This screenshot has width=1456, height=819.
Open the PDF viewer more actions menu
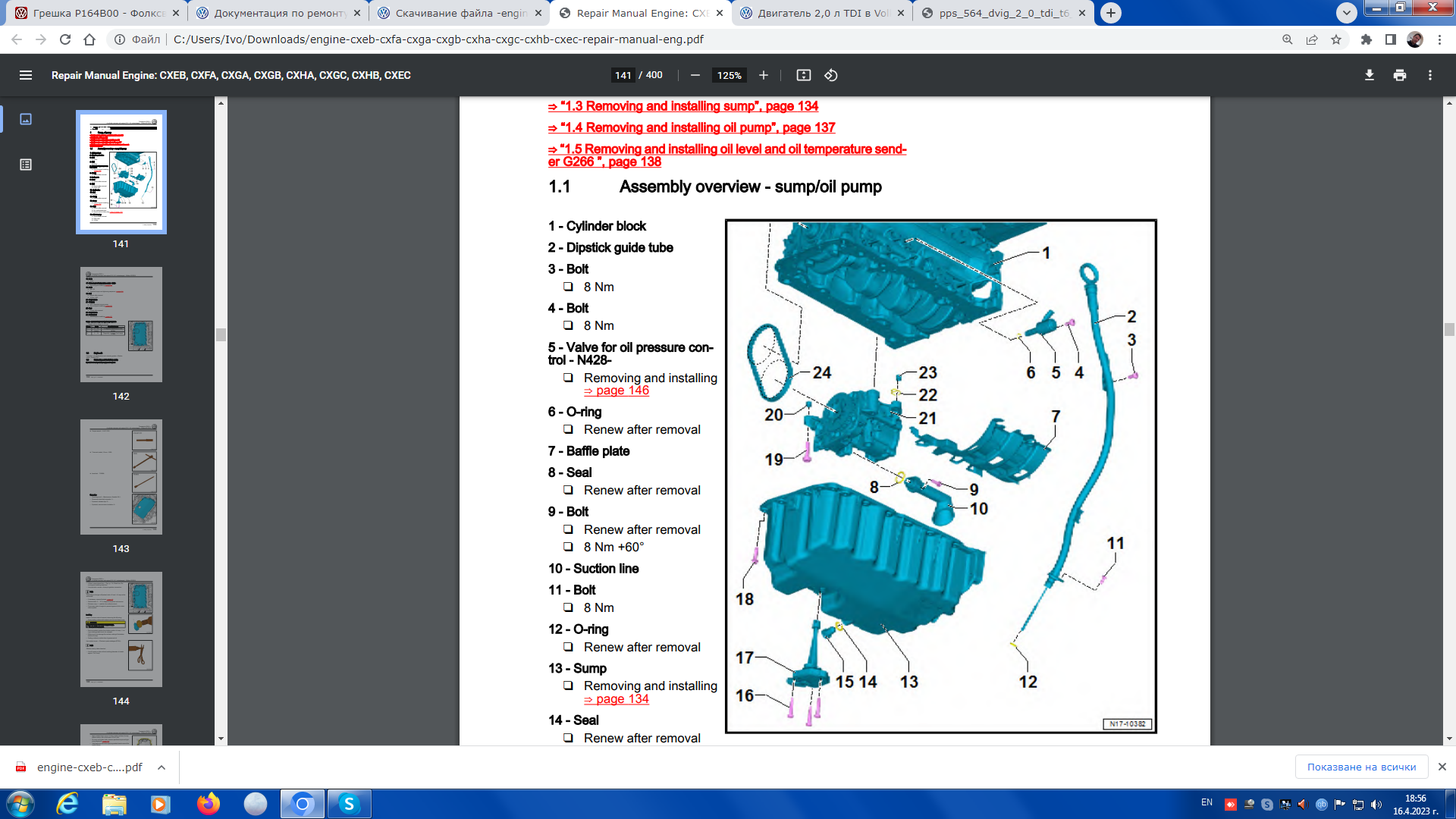click(1429, 75)
